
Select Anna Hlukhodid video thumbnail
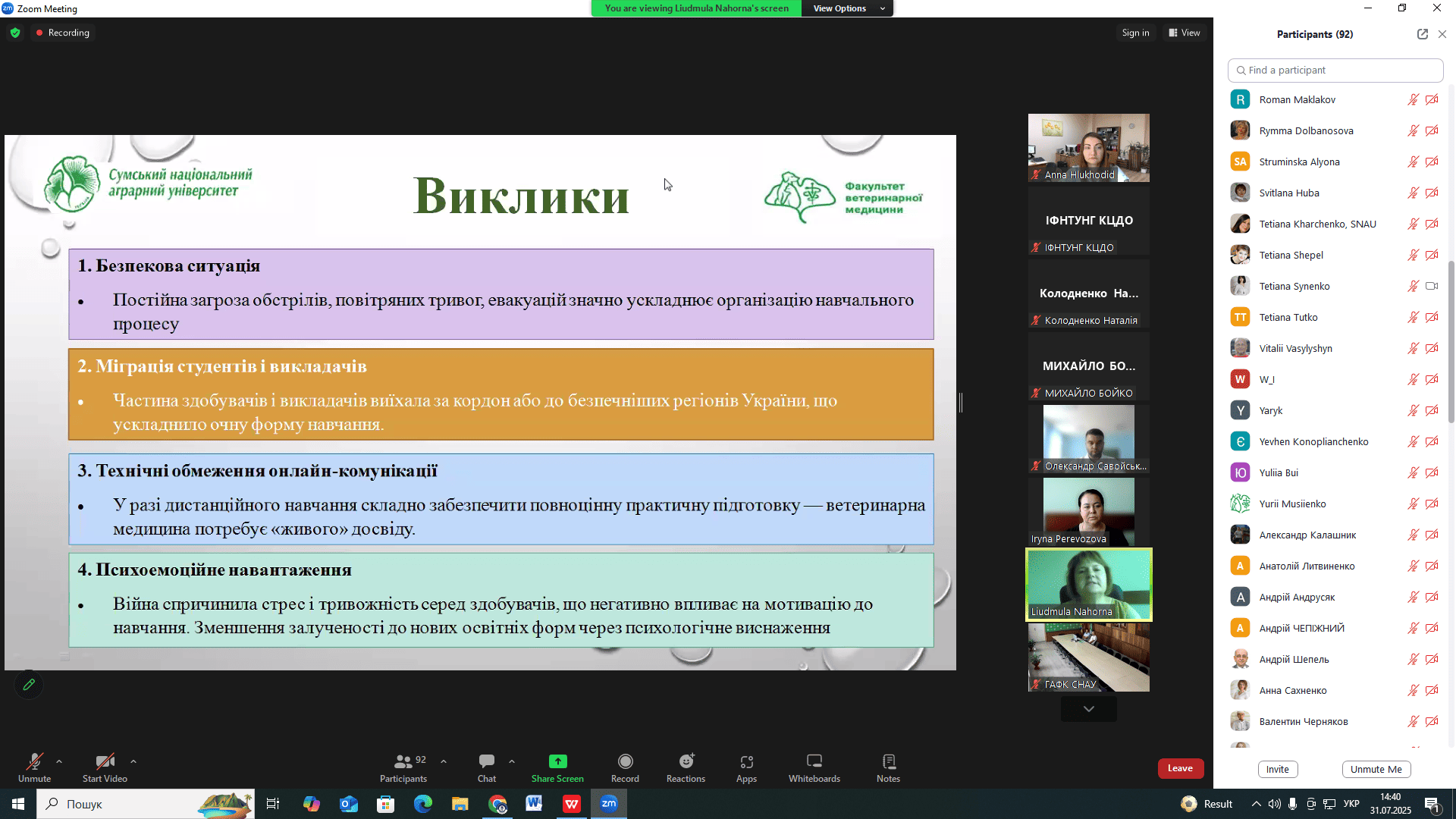click(1089, 148)
